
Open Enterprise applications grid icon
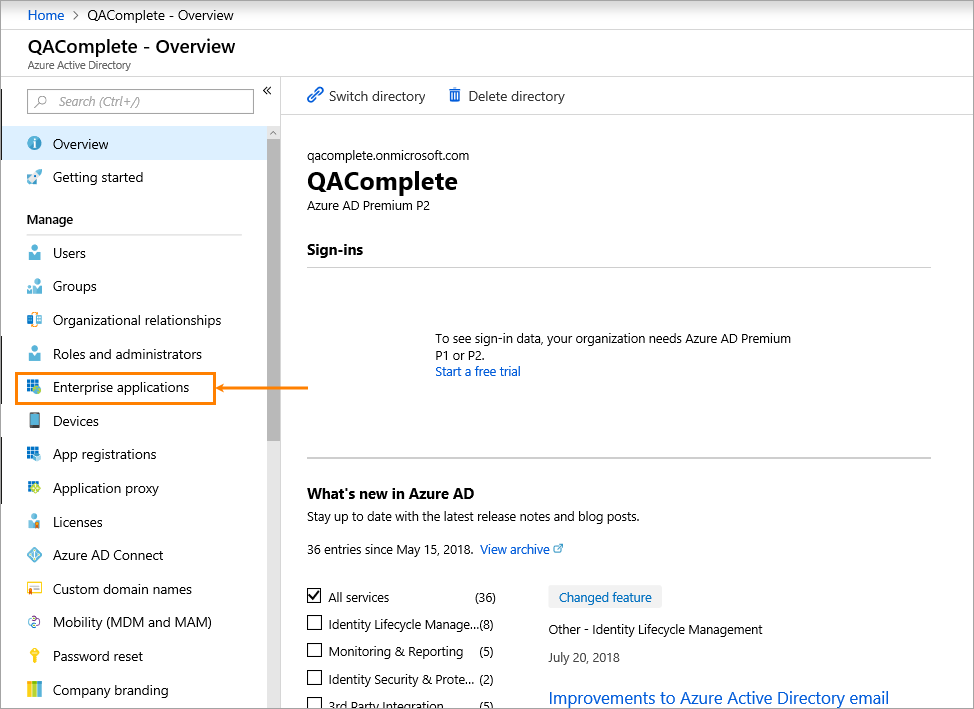[x=35, y=387]
